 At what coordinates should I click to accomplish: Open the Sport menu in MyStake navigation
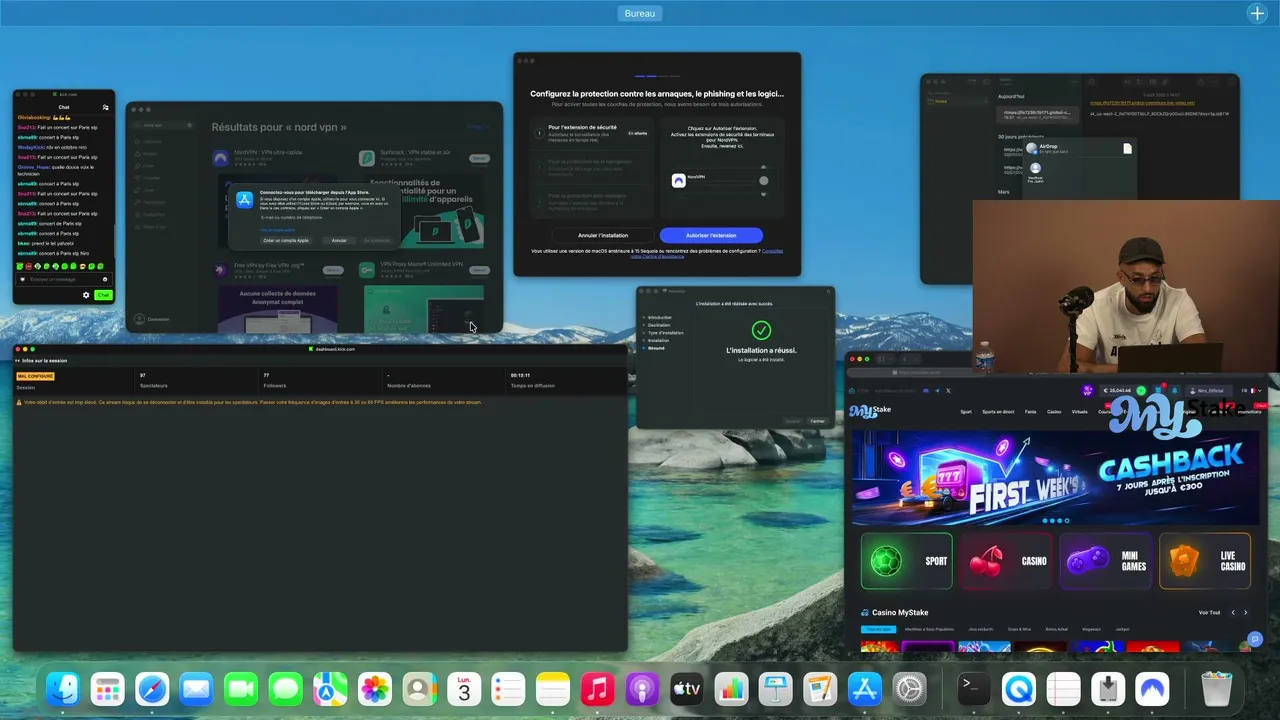(966, 411)
